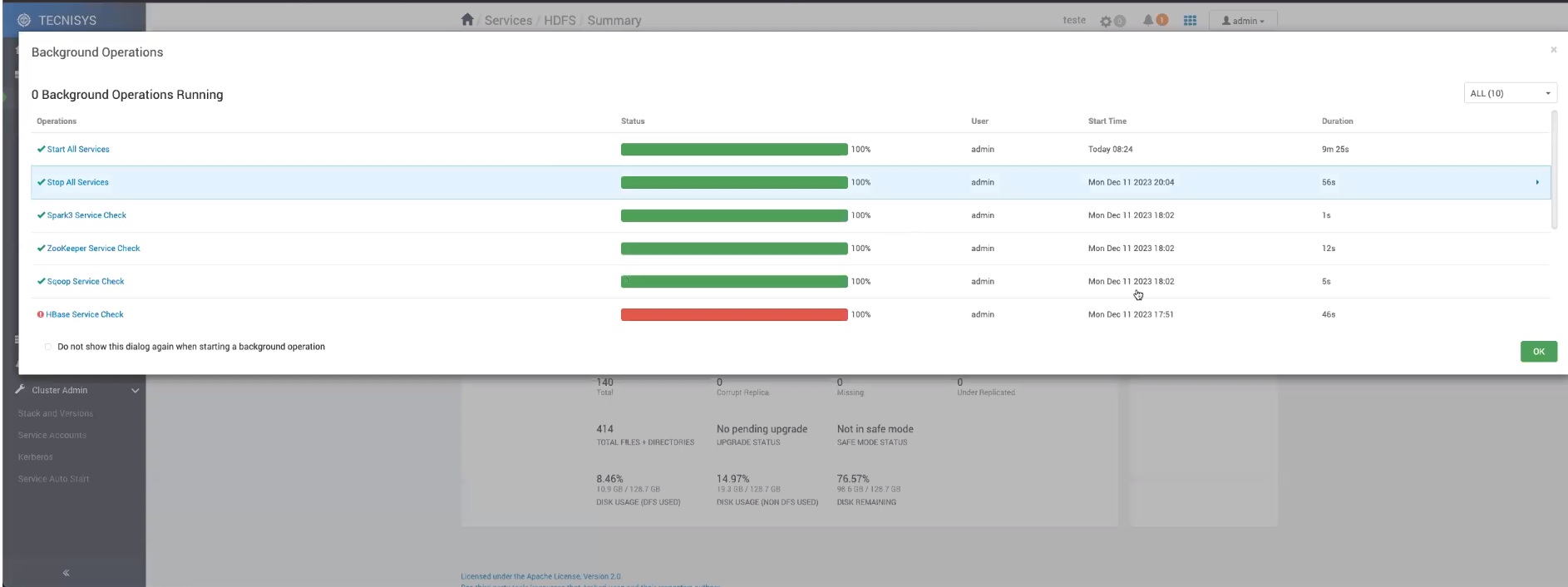Collapse the sidebar with the double-chevron icon
The width and height of the screenshot is (1568, 587).
[66, 573]
